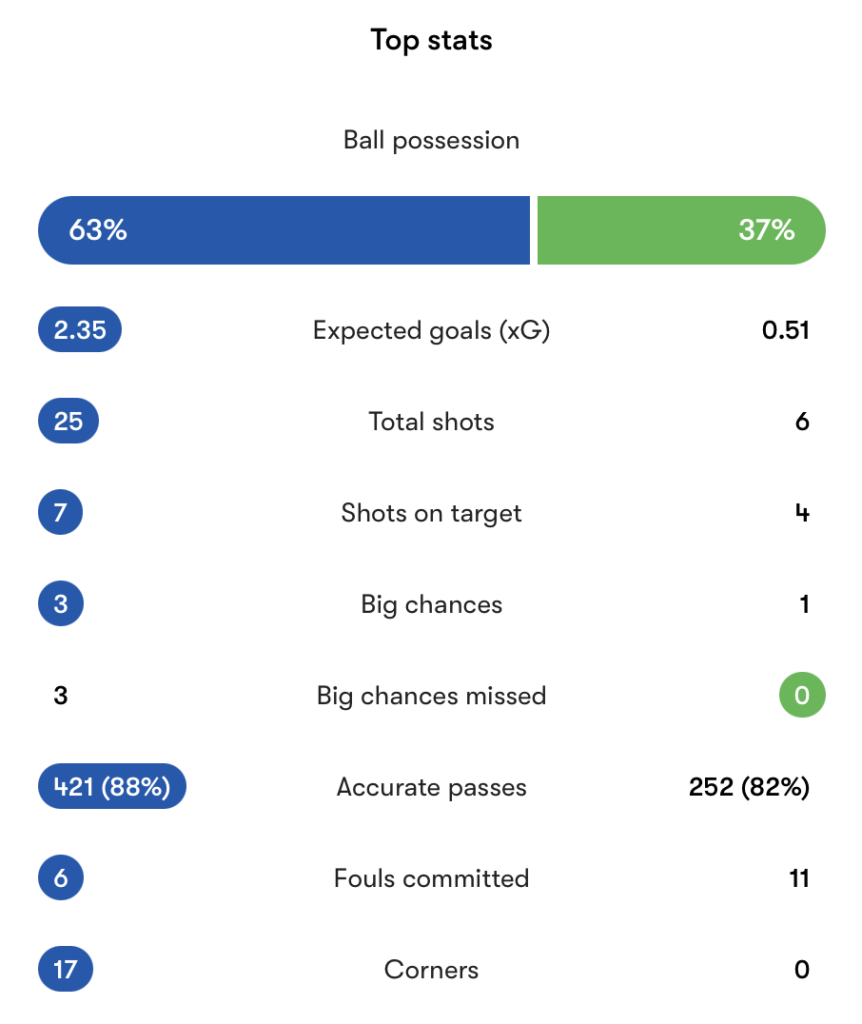Click the 252 (82%) accurate passes value
Screen dimensions: 862x1024
point(748,787)
